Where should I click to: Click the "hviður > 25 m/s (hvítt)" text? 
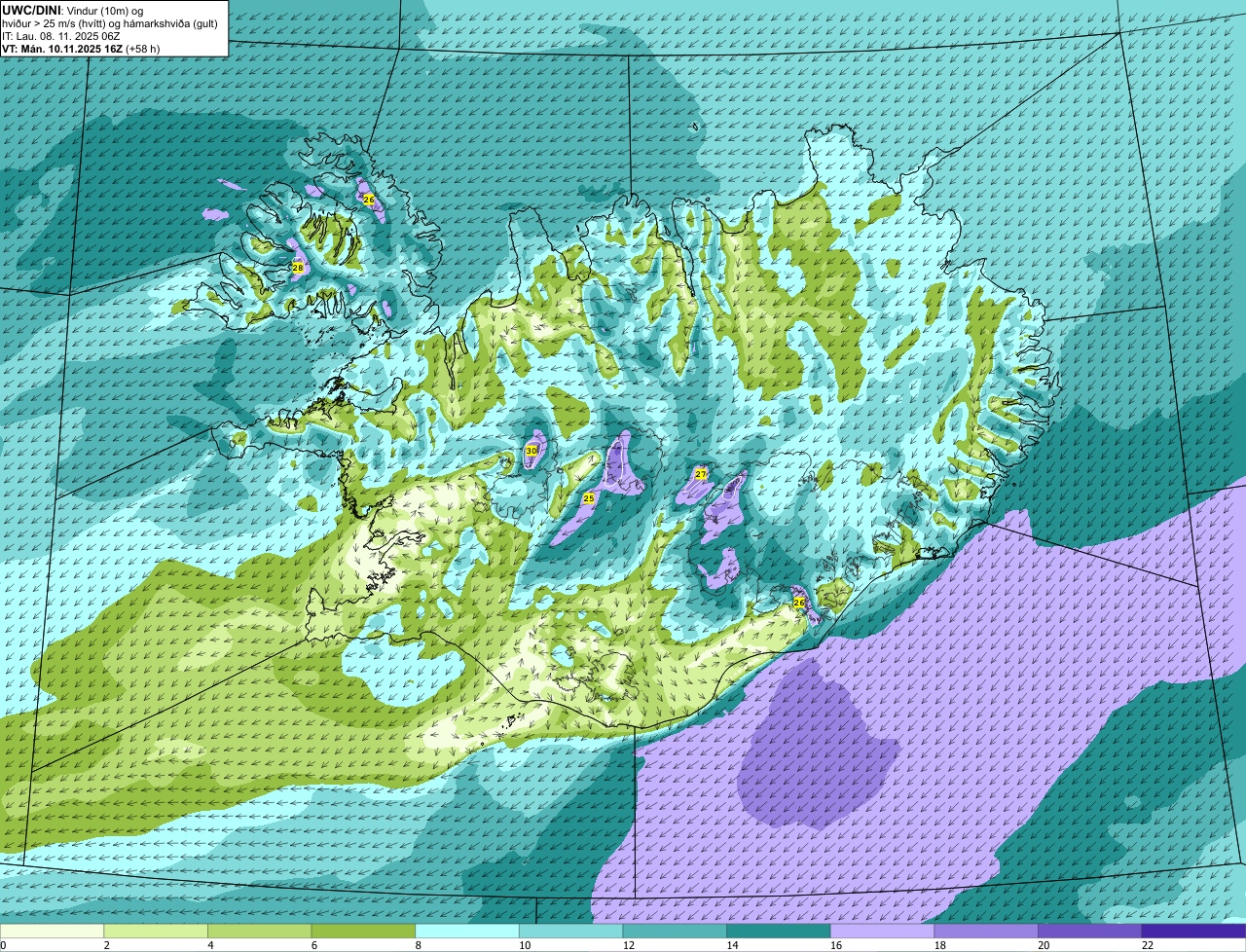click(x=55, y=23)
